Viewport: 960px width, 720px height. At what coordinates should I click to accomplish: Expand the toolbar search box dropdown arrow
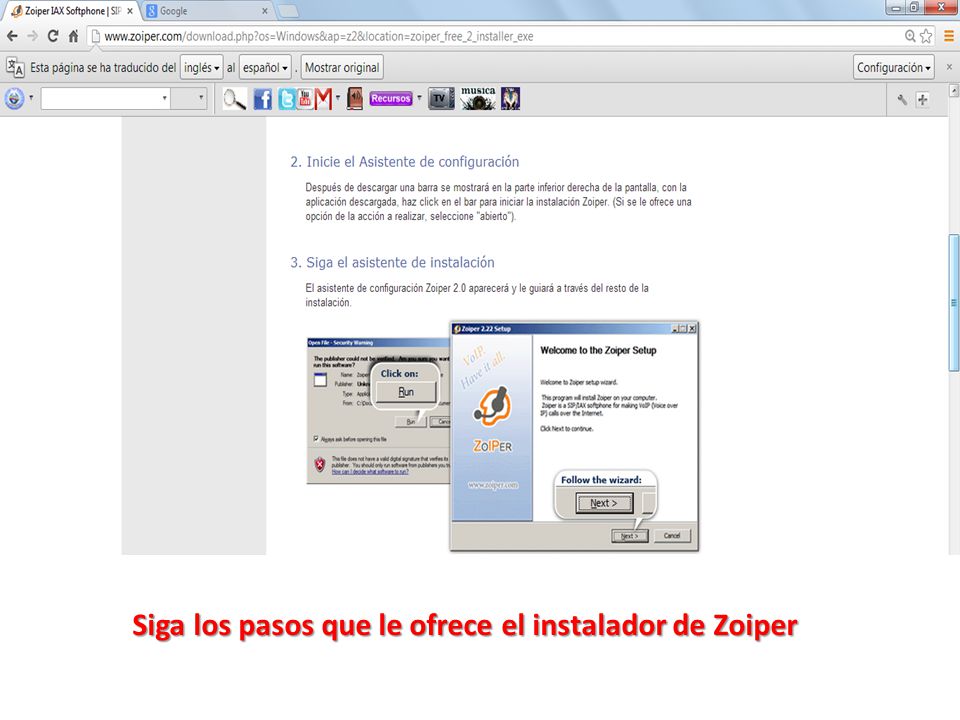[x=164, y=98]
